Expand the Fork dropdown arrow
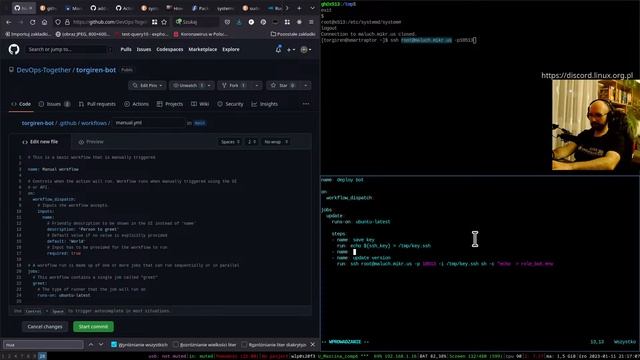Screen dimensions: 640x360 (x=256, y=85)
